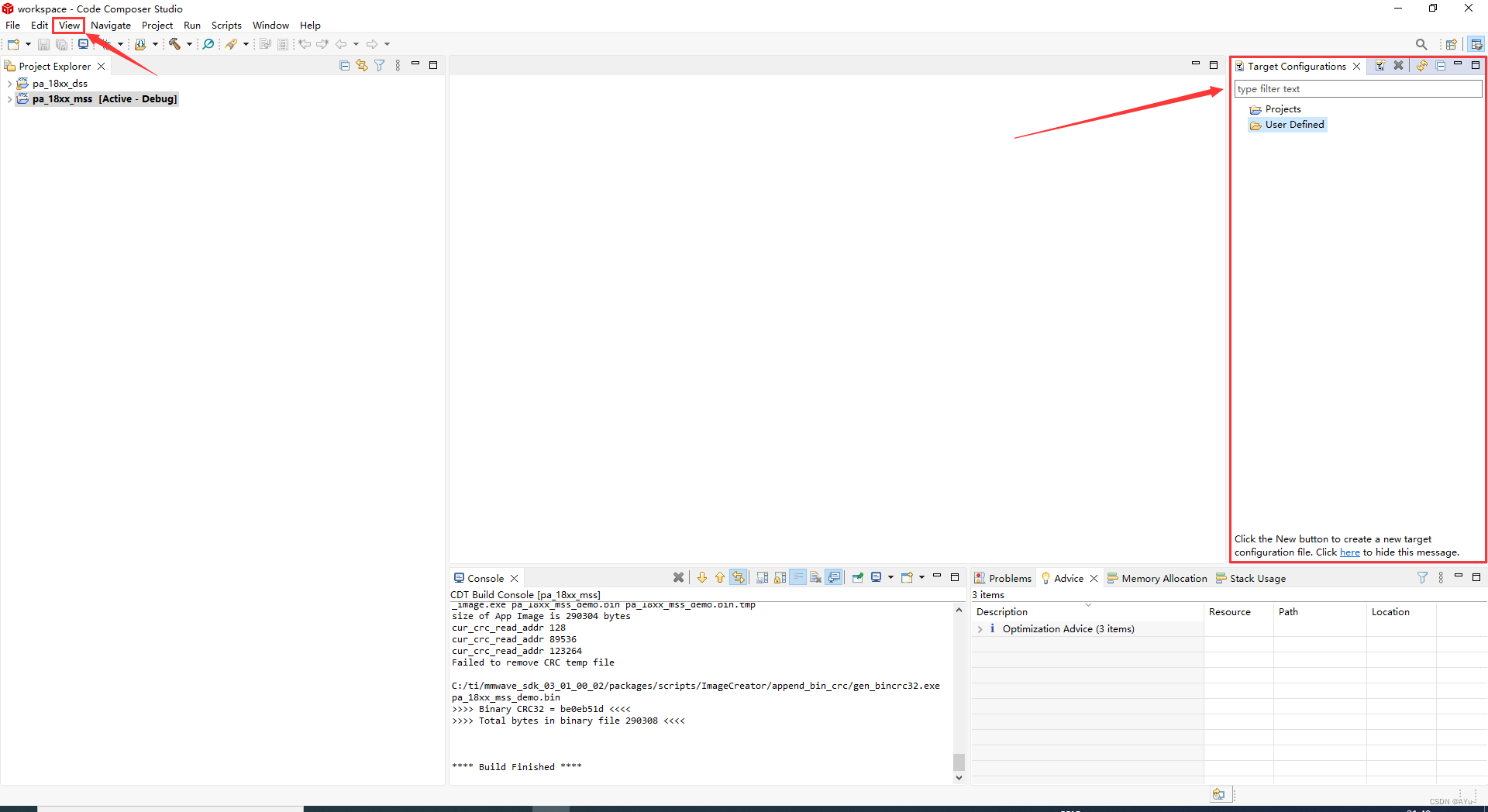The width and height of the screenshot is (1488, 812).
Task: Click the Save toolbar icon
Action: click(43, 44)
